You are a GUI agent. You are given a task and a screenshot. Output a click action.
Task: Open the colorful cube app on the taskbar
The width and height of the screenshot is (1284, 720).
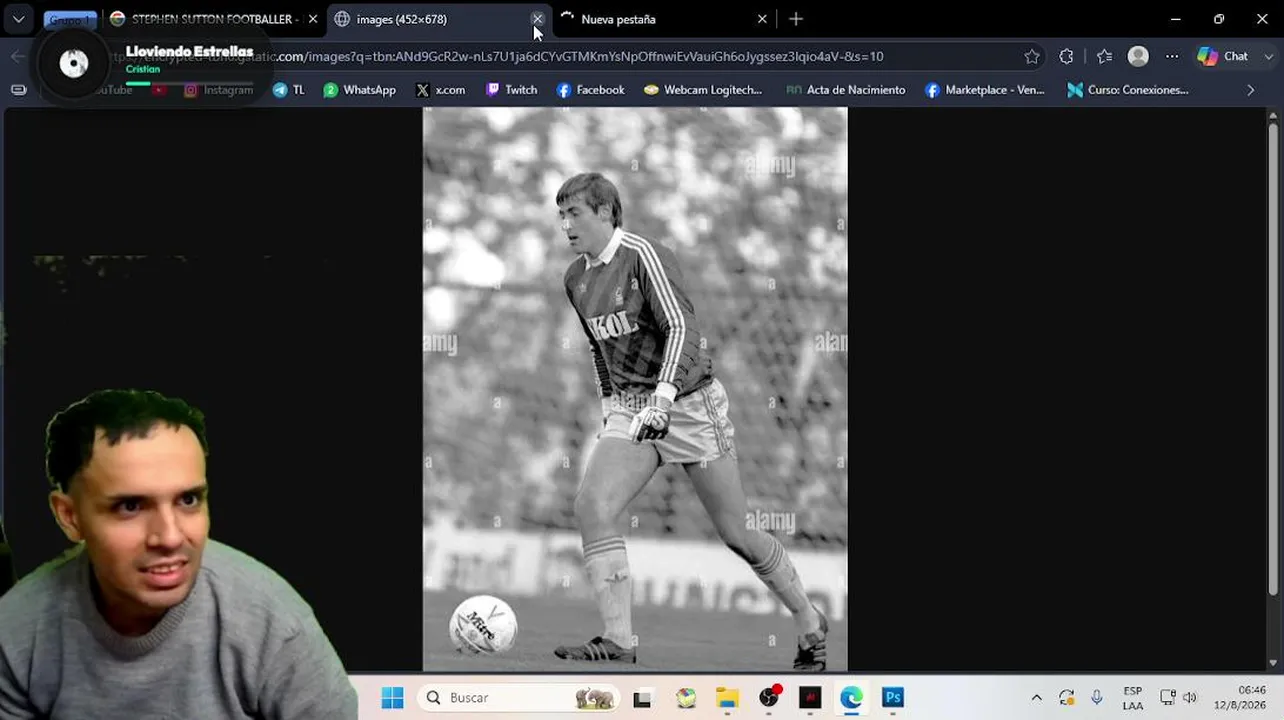tap(685, 698)
